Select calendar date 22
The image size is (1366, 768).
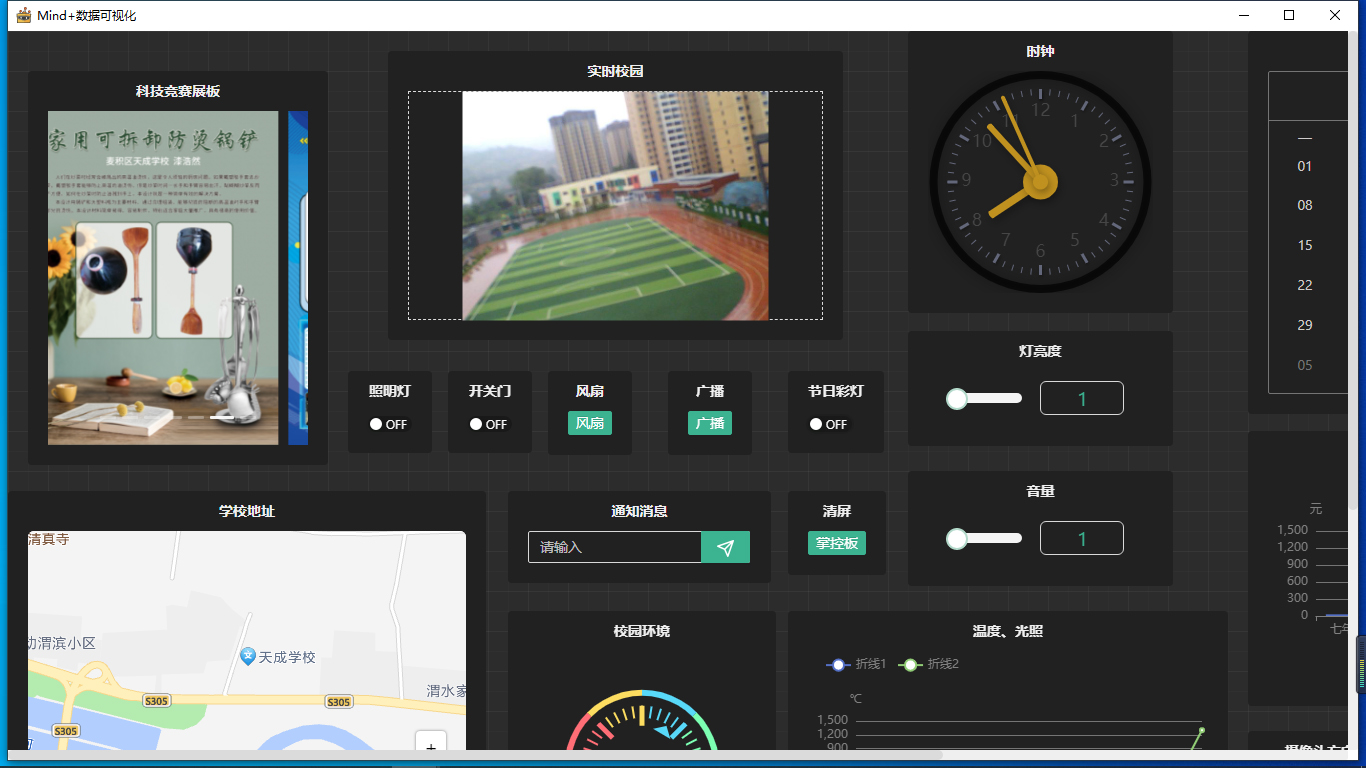click(x=1305, y=285)
